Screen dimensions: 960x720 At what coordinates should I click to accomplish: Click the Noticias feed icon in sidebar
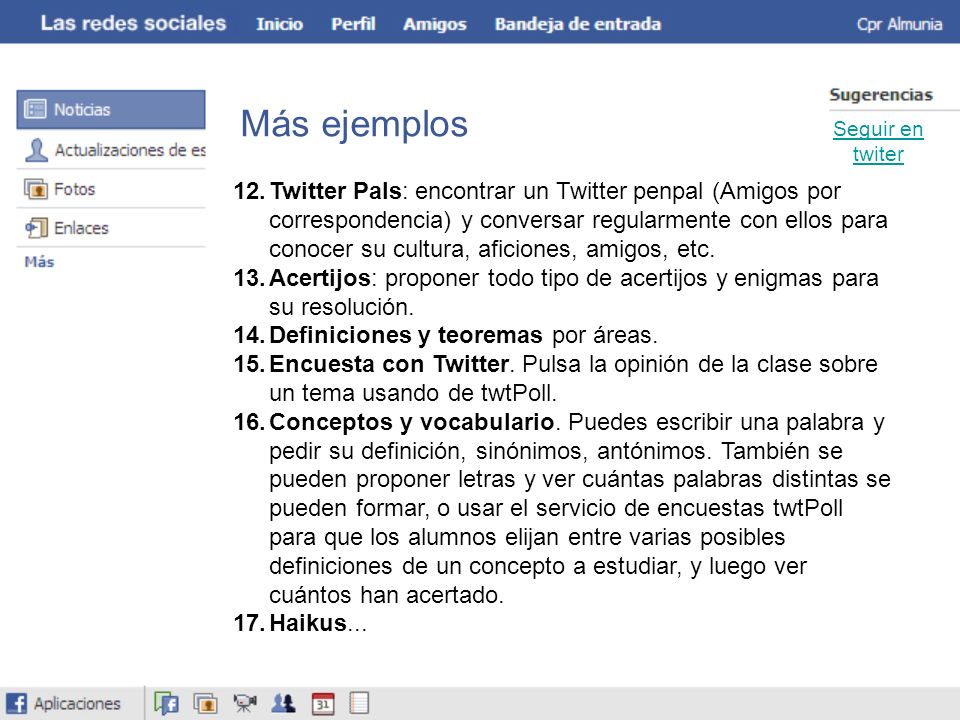coord(35,109)
